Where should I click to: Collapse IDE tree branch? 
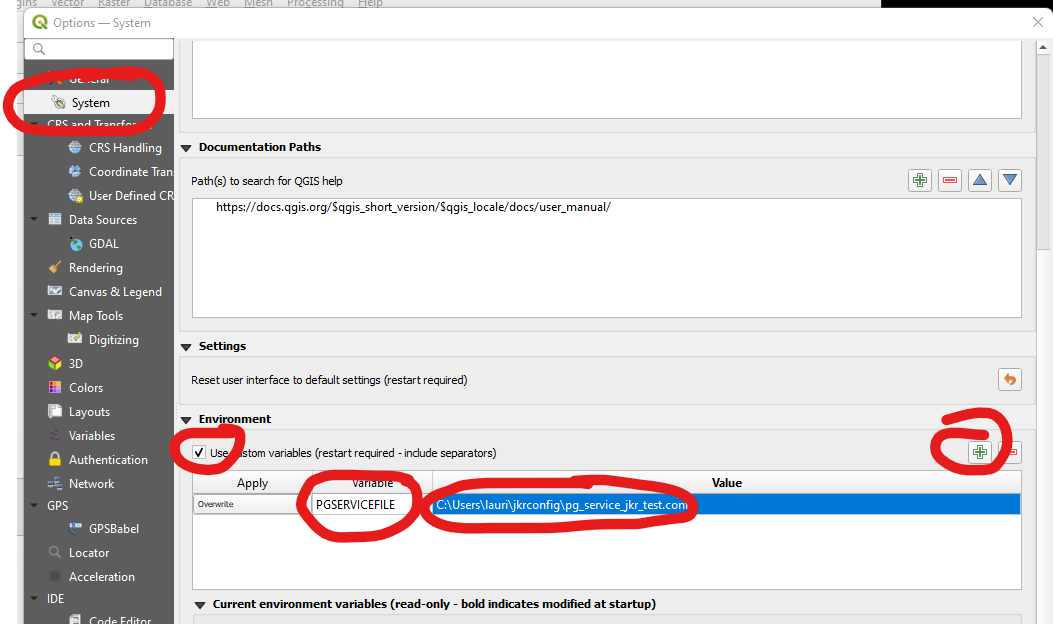[x=34, y=598]
